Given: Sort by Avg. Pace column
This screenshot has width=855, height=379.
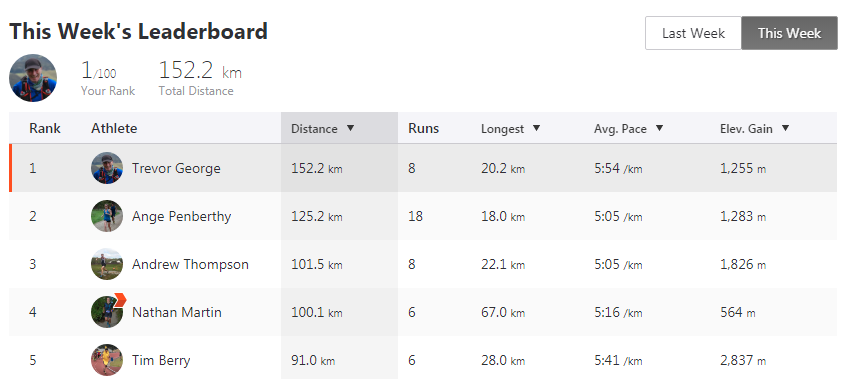Looking at the screenshot, I should pyautogui.click(x=629, y=129).
